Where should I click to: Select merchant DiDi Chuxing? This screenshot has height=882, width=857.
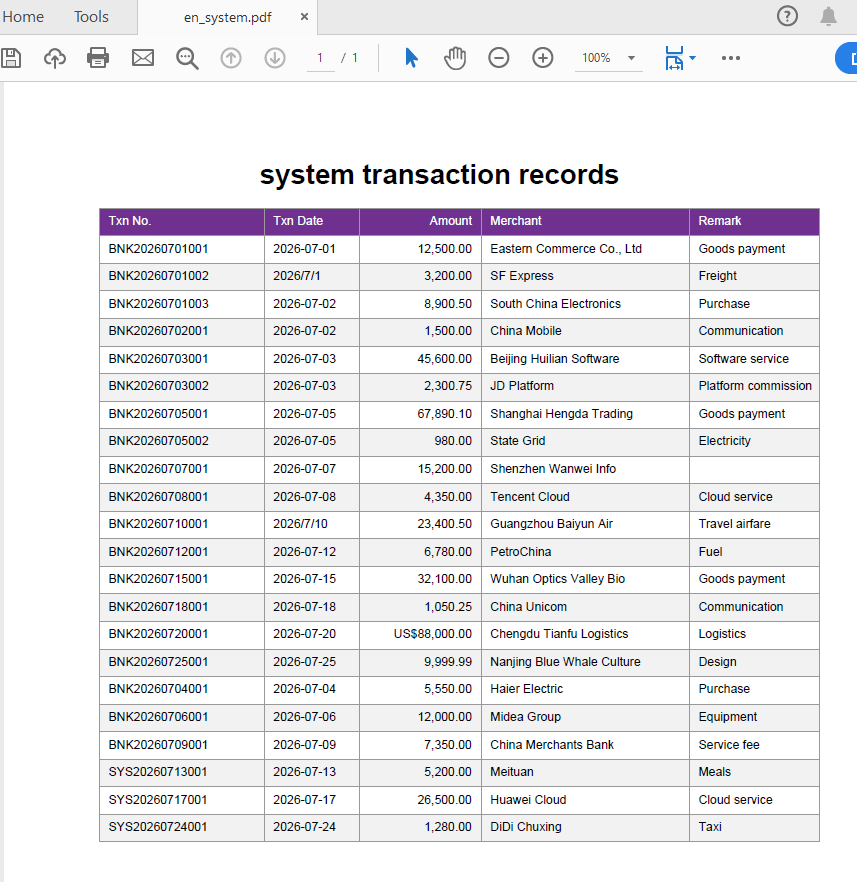[x=526, y=827]
